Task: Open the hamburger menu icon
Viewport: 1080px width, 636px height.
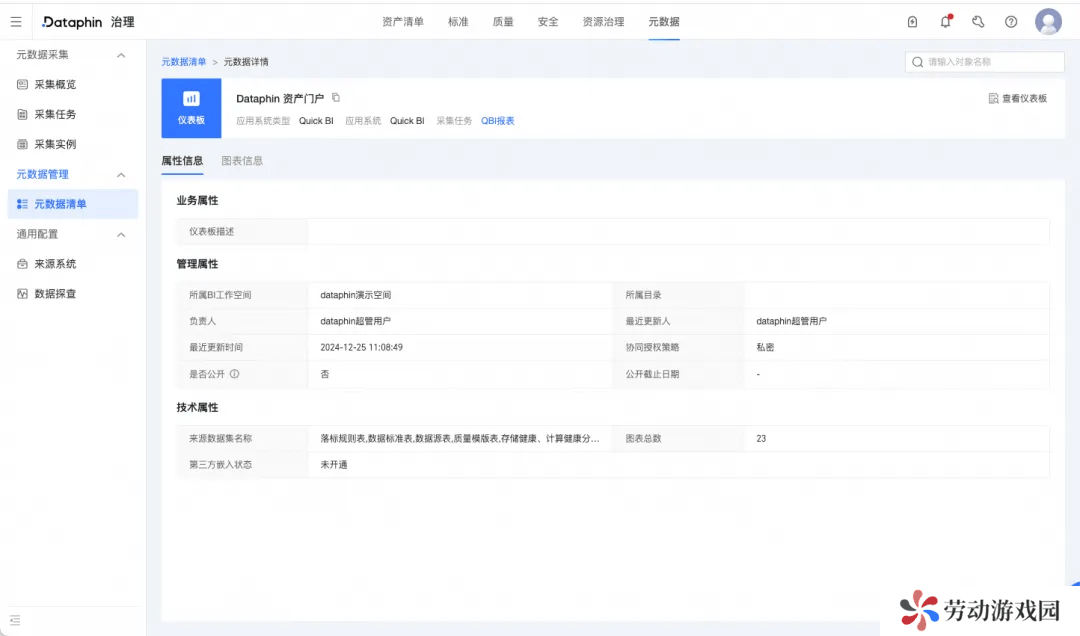Action: (x=16, y=22)
